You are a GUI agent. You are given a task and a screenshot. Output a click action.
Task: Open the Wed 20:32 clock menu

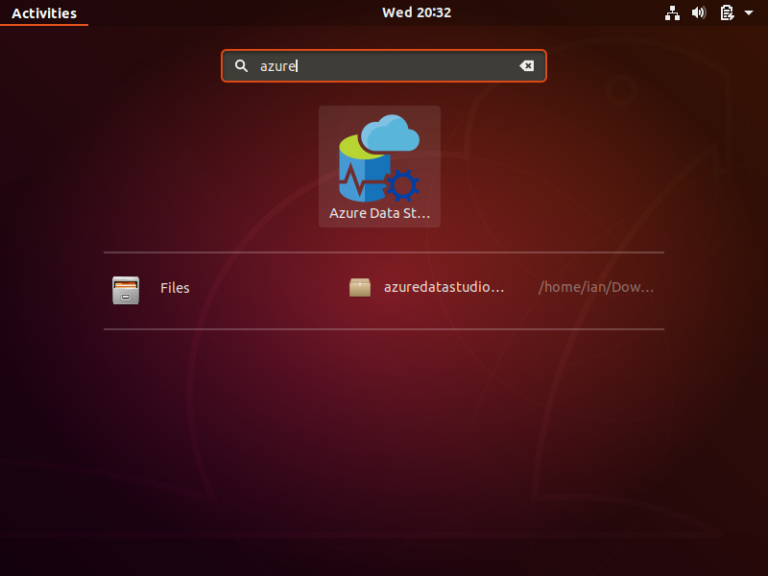click(x=417, y=13)
